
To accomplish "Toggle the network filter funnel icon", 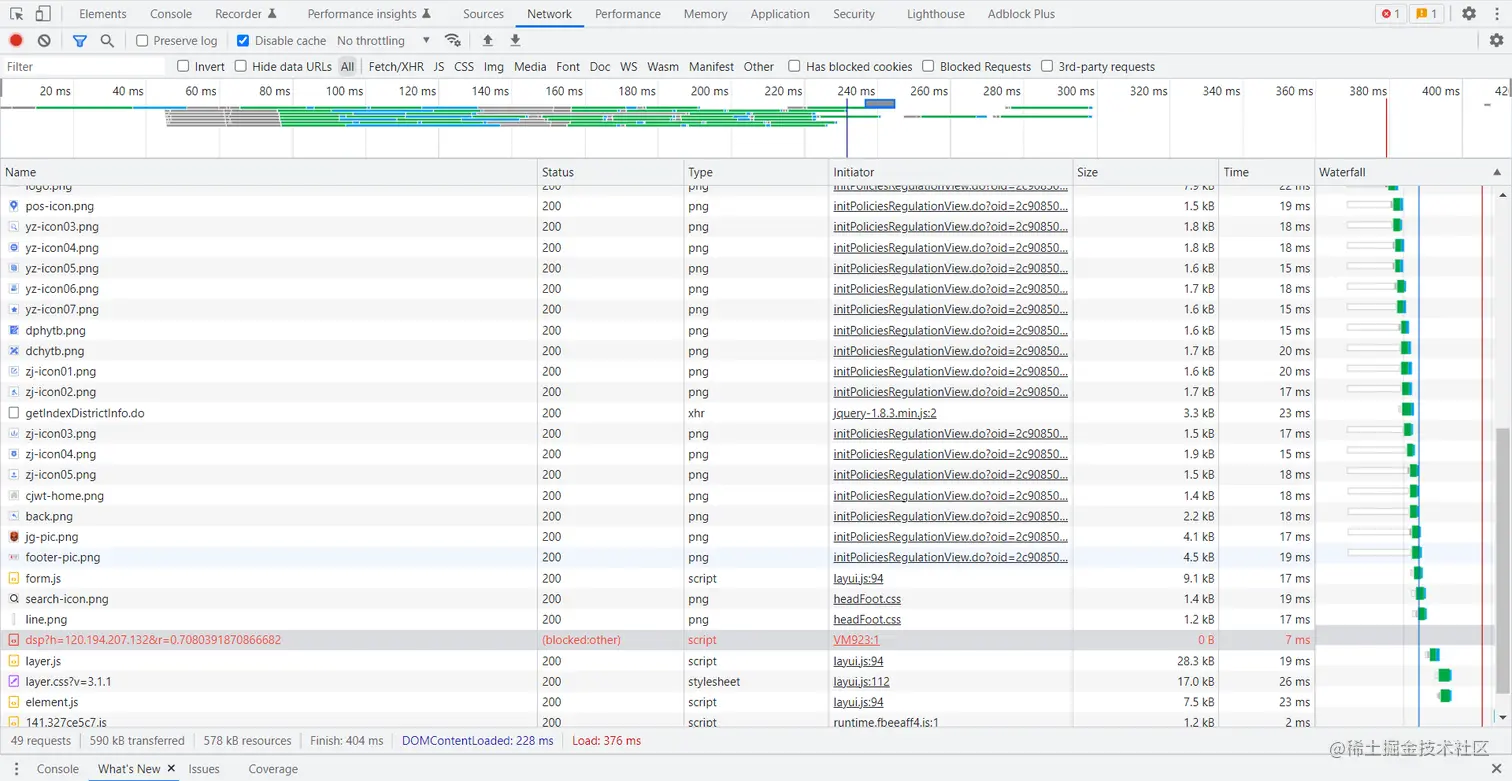I will point(80,41).
